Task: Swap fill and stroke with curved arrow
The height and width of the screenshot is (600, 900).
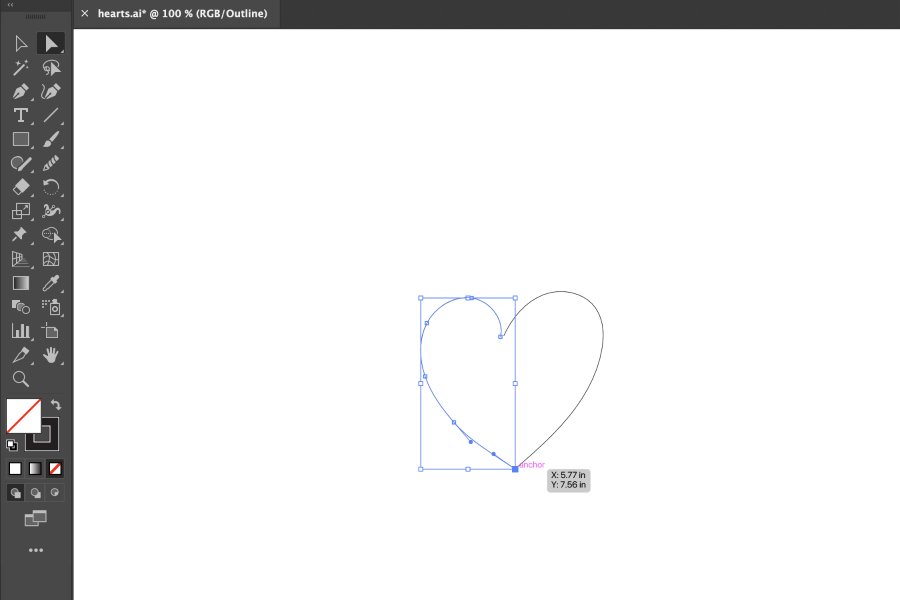Action: 56,405
